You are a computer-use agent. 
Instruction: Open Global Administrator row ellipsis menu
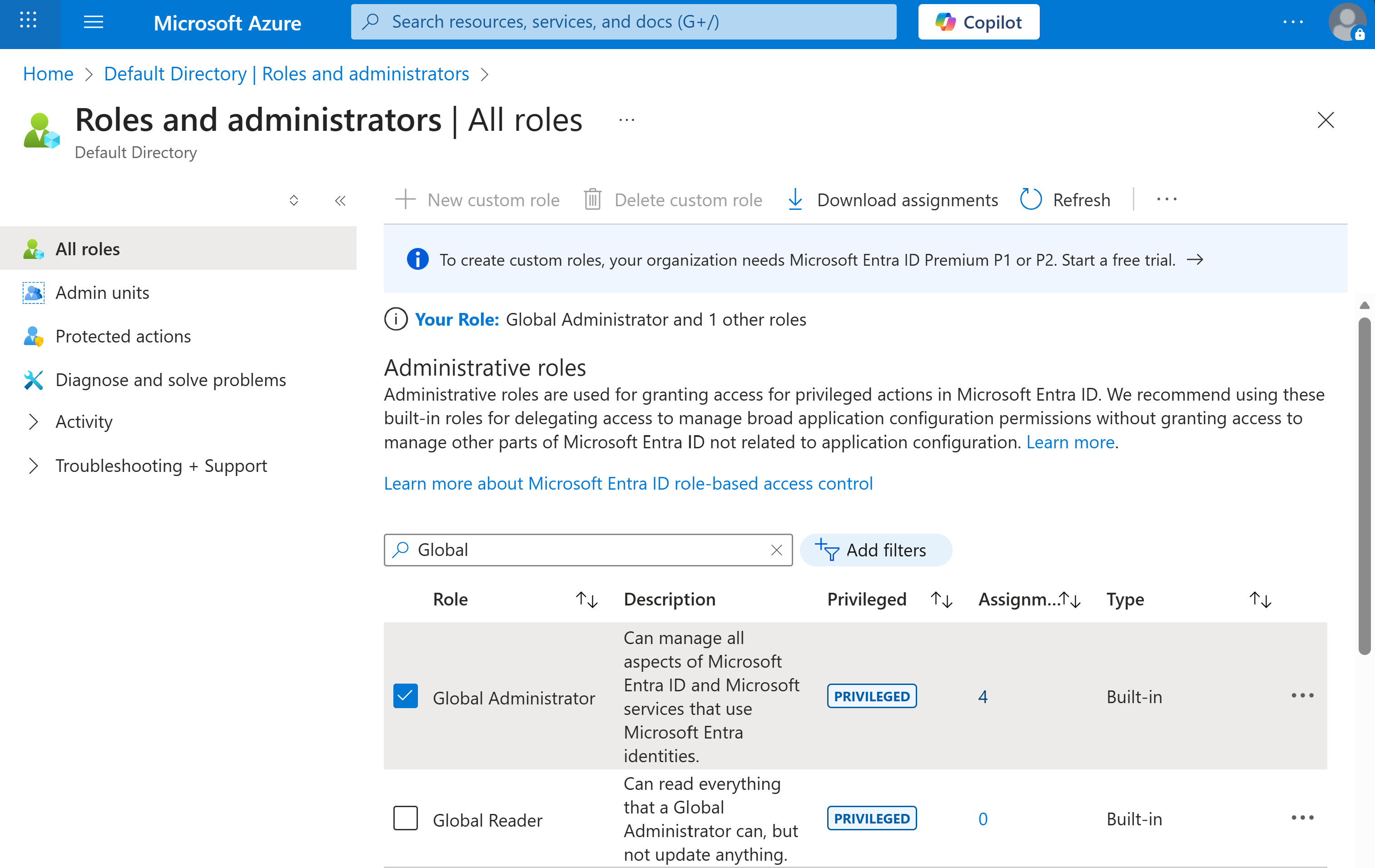pos(1302,695)
